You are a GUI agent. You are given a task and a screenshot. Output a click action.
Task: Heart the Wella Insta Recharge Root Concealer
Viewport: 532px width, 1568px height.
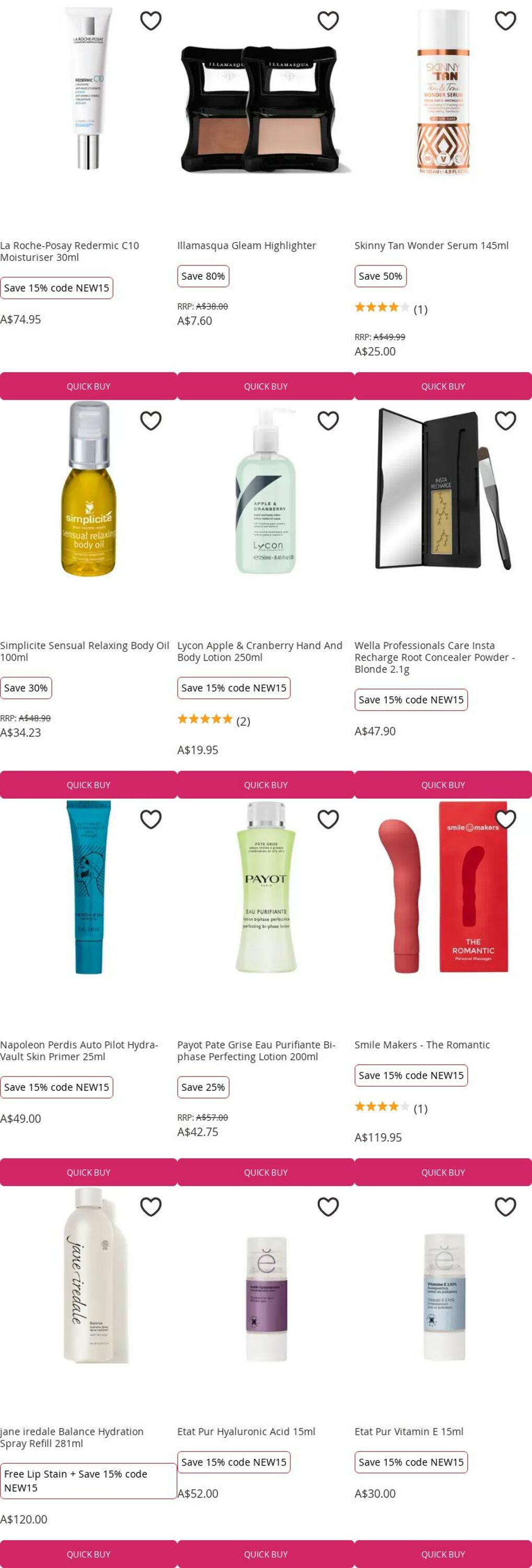coord(505,421)
